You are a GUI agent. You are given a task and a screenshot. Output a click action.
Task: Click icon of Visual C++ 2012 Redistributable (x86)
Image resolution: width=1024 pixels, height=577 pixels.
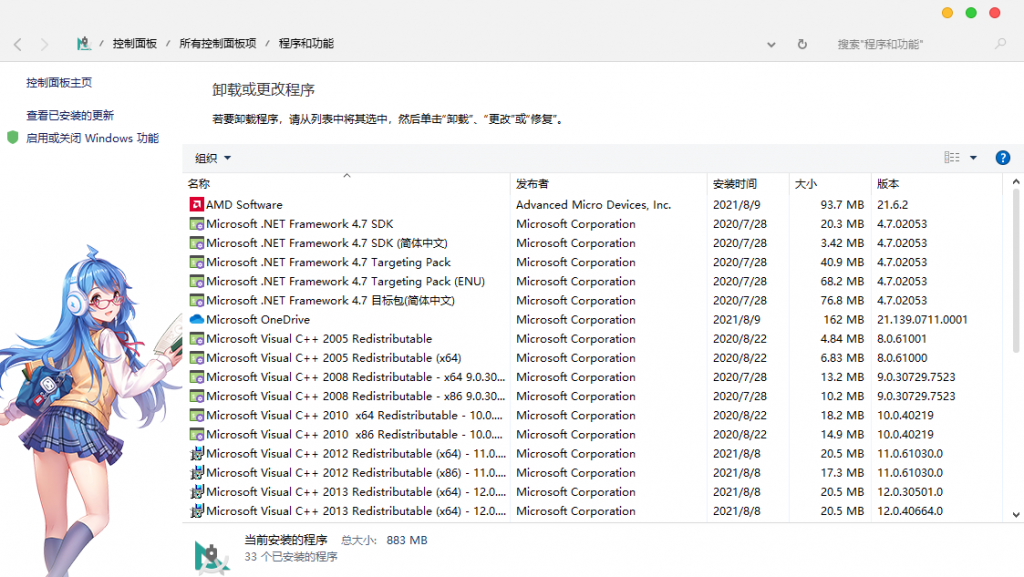[197, 473]
